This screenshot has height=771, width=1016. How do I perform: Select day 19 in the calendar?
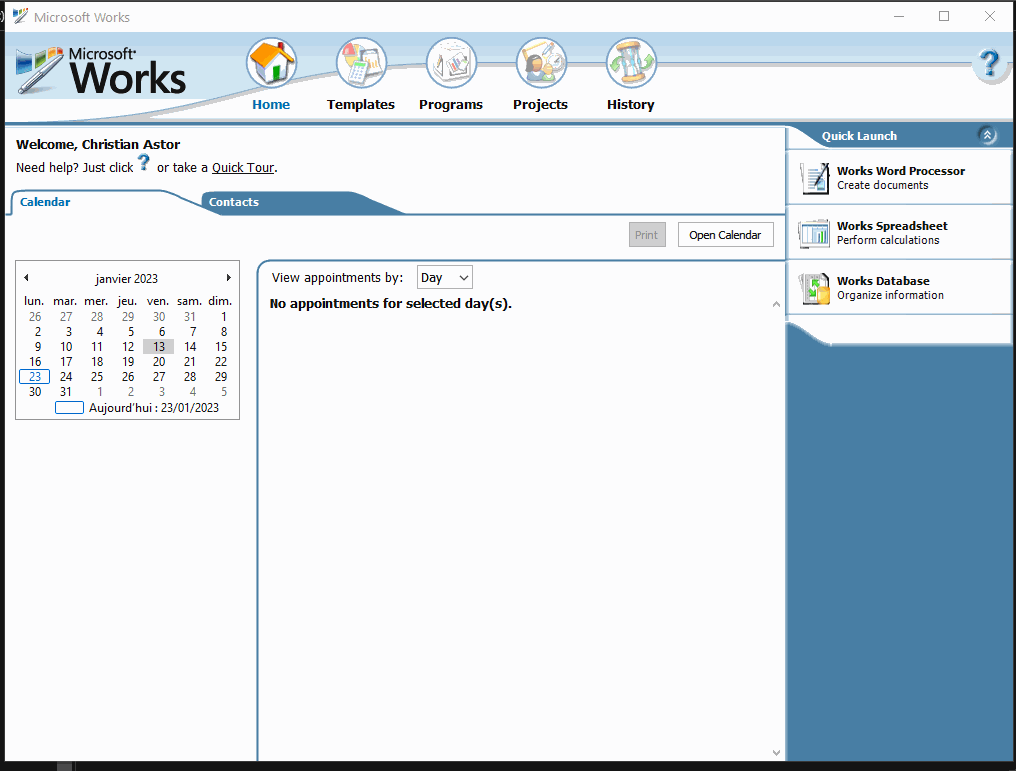[x=128, y=362]
